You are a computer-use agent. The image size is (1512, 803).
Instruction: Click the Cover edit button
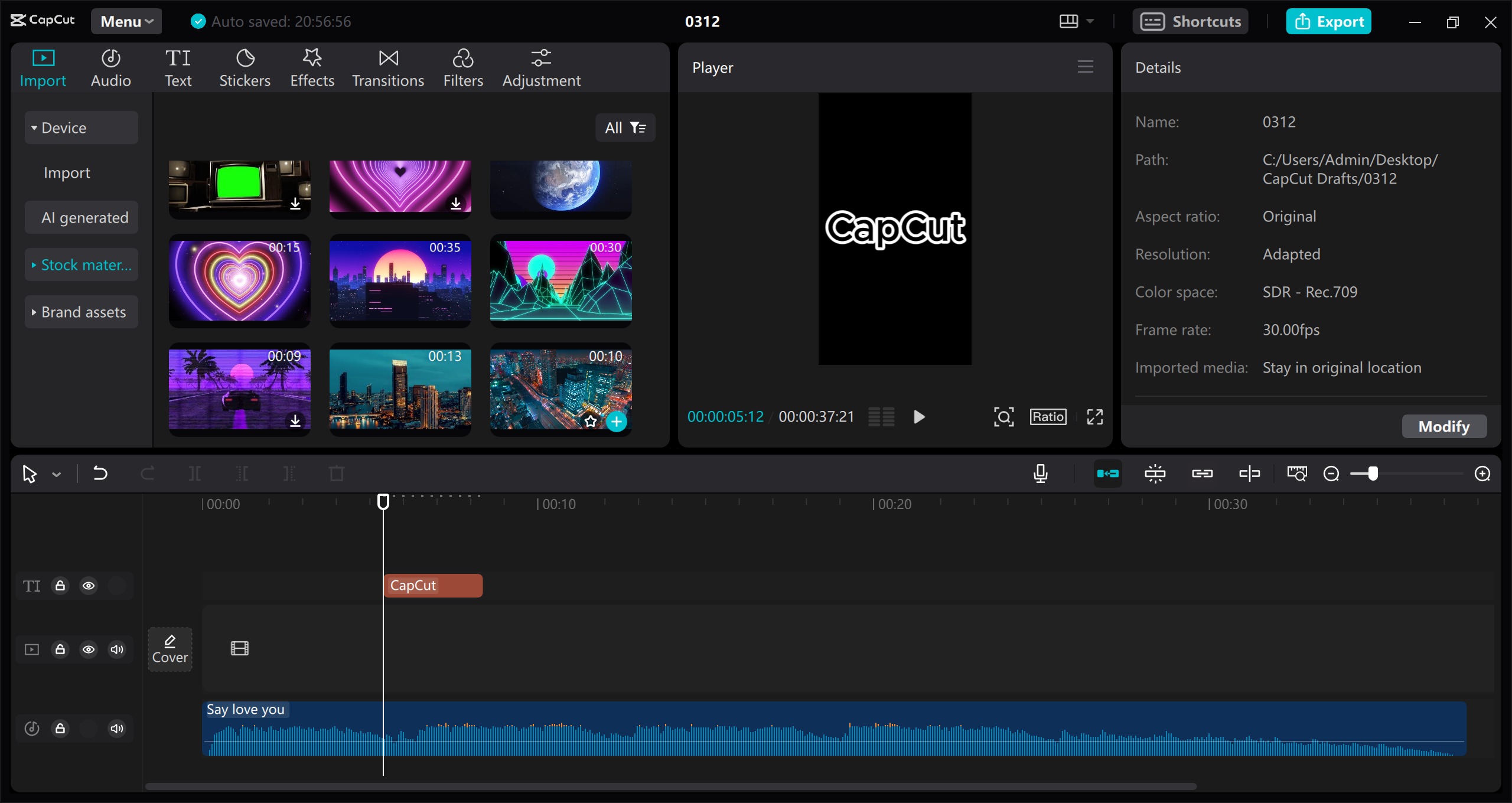[x=170, y=649]
